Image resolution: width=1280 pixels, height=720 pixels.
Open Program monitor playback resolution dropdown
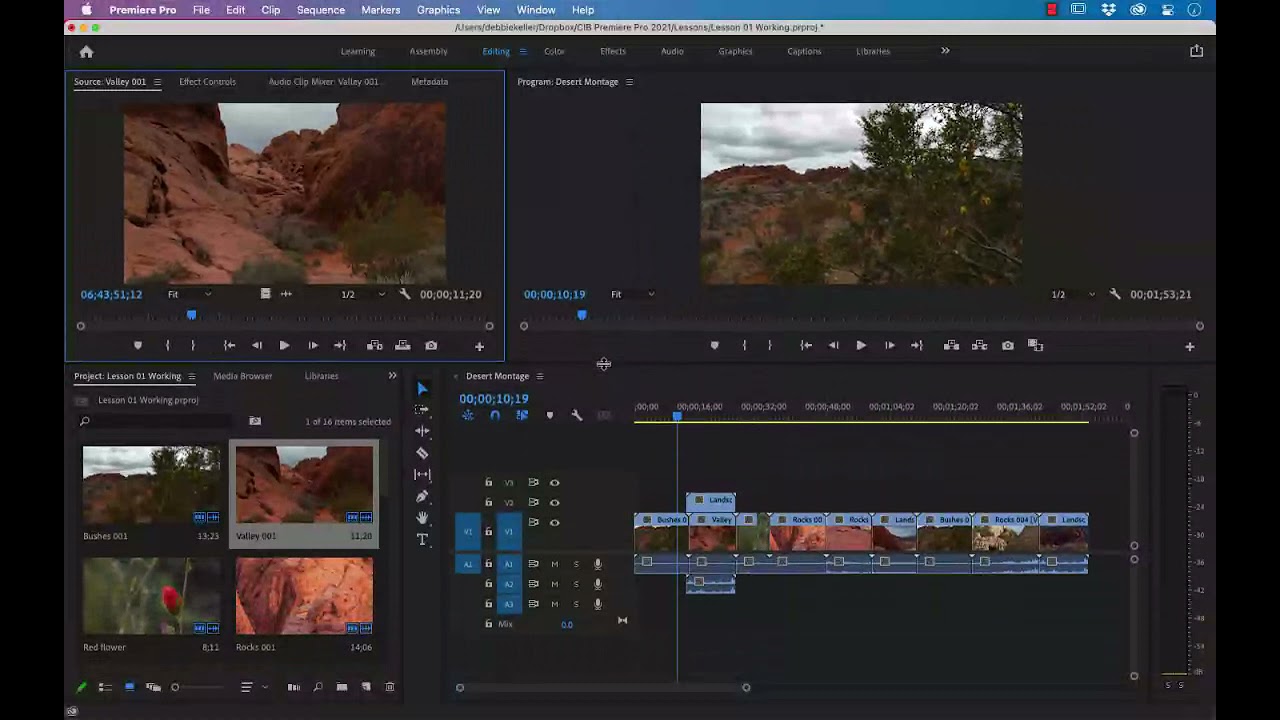click(x=1069, y=295)
